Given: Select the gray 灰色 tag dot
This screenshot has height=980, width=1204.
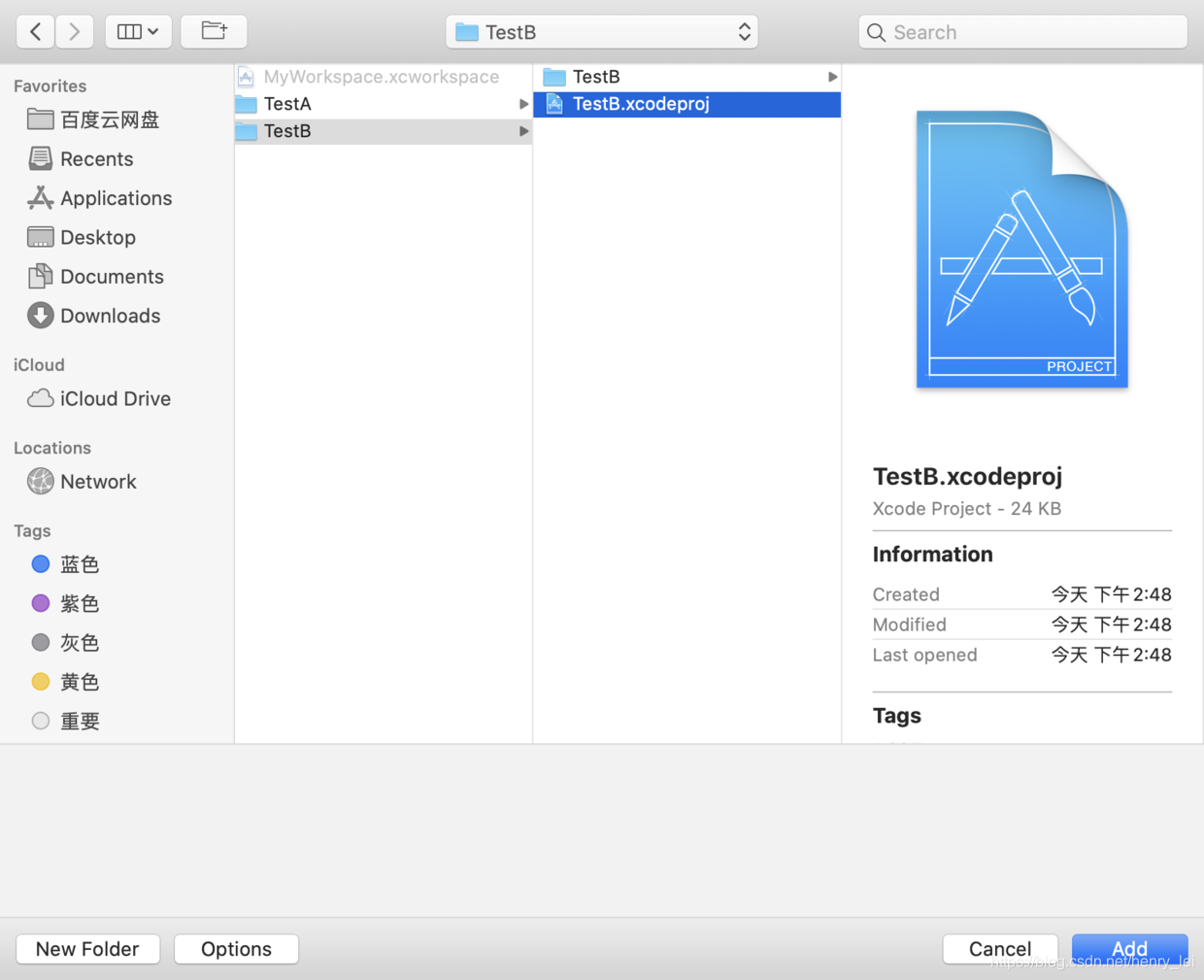Looking at the screenshot, I should pos(41,642).
